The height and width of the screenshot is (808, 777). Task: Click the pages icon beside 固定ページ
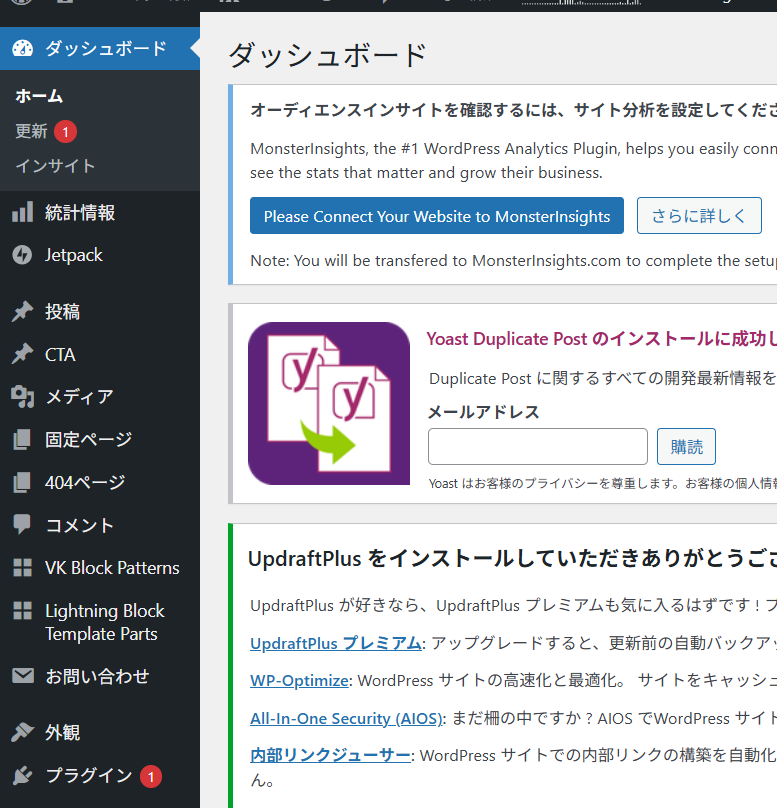coord(22,440)
